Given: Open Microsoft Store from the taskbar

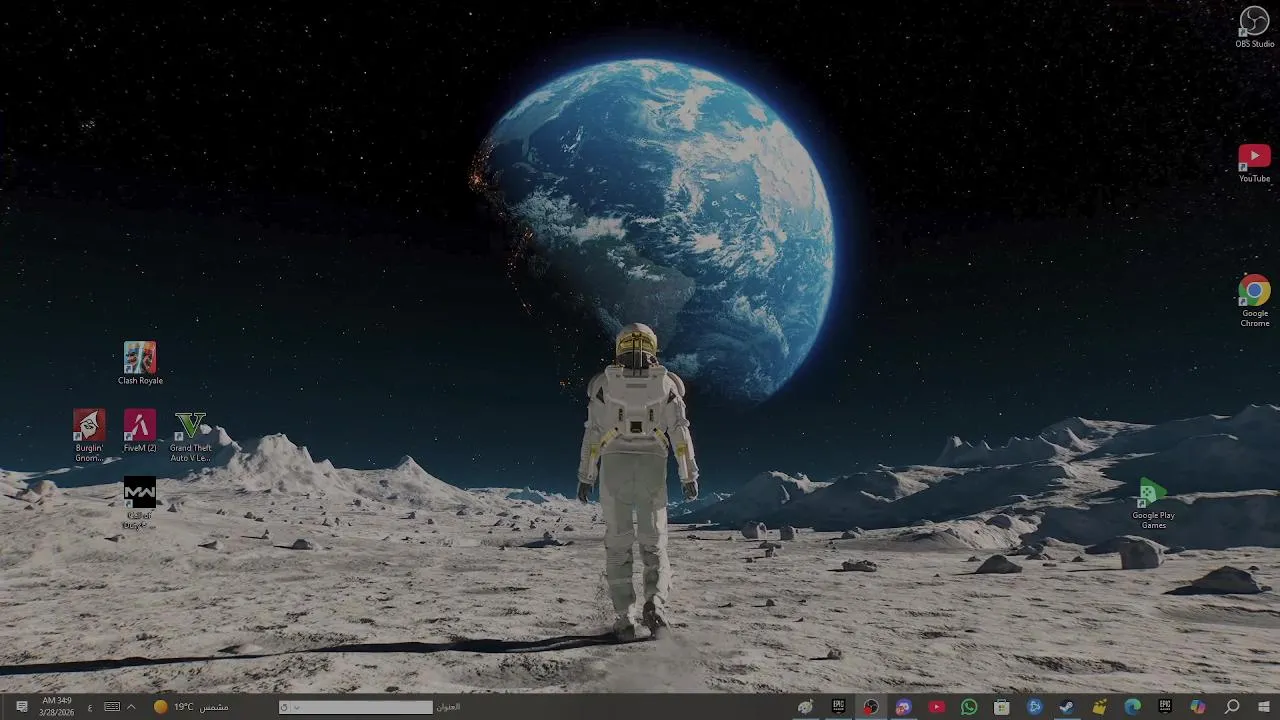Looking at the screenshot, I should 1001,707.
